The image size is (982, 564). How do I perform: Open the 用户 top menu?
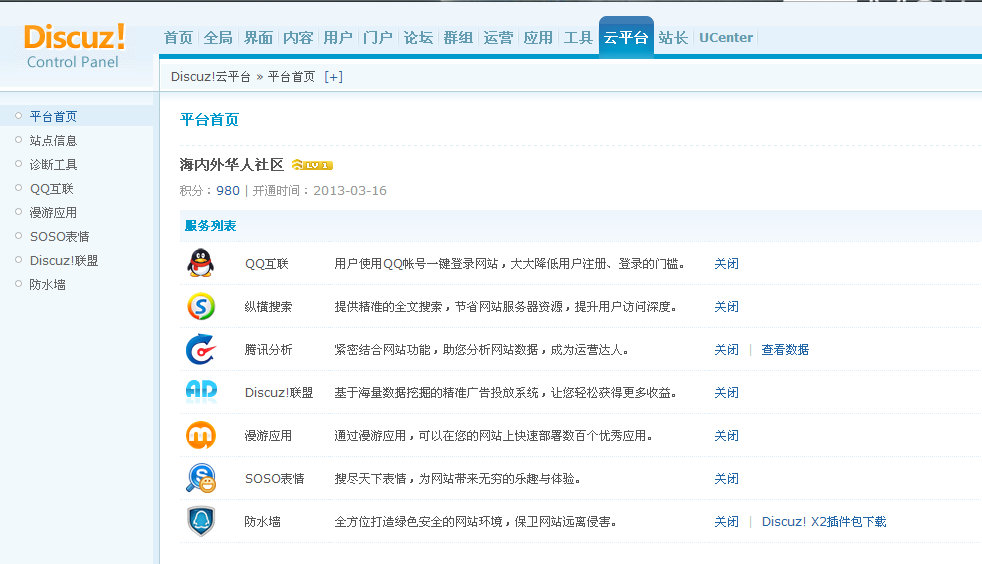pyautogui.click(x=338, y=38)
